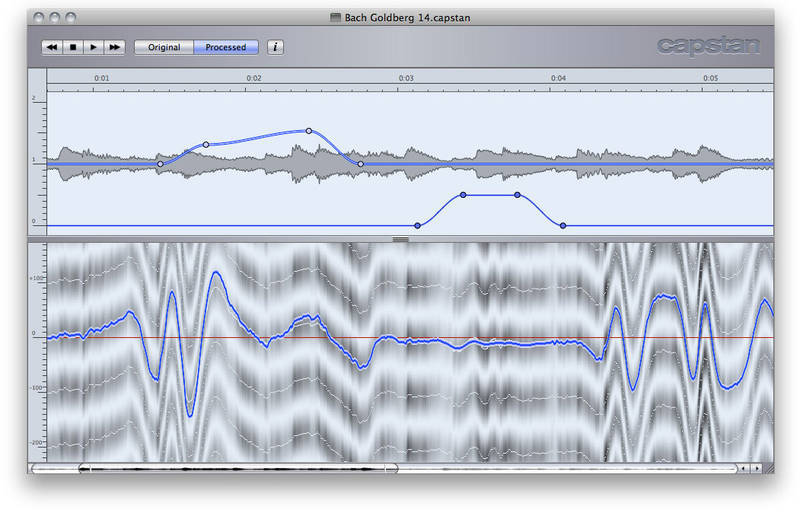Viewport: 800px width, 513px height.
Task: Switch monitoring to Original audio
Action: point(164,47)
